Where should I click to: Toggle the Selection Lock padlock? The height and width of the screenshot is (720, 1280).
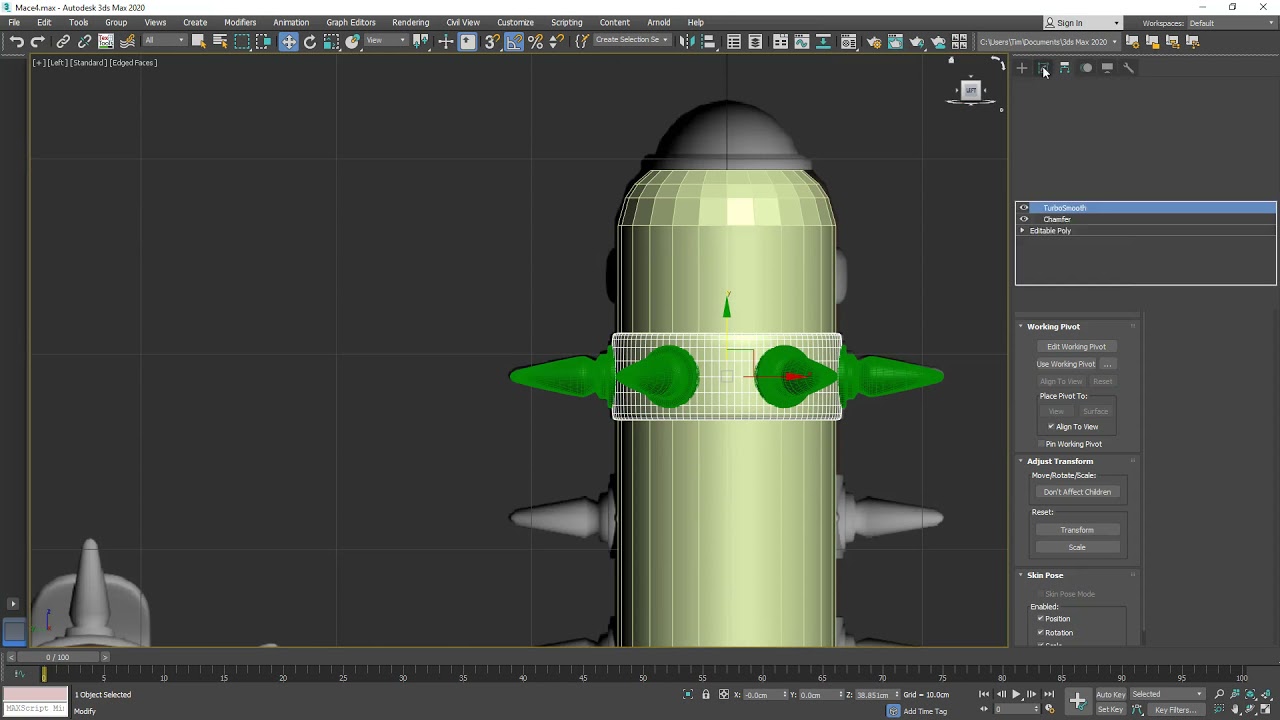[706, 695]
